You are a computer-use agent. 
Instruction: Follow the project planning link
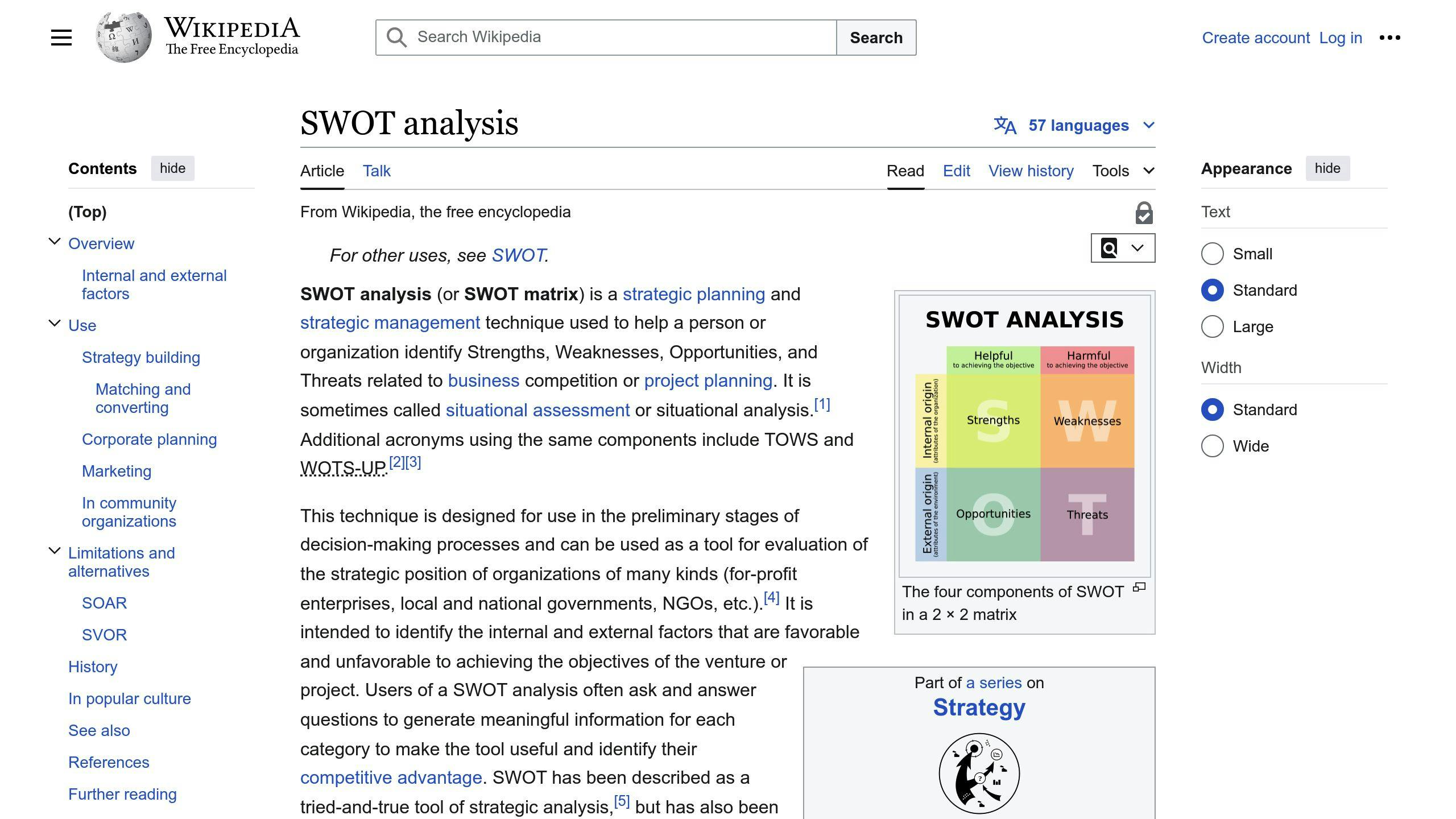pos(708,380)
